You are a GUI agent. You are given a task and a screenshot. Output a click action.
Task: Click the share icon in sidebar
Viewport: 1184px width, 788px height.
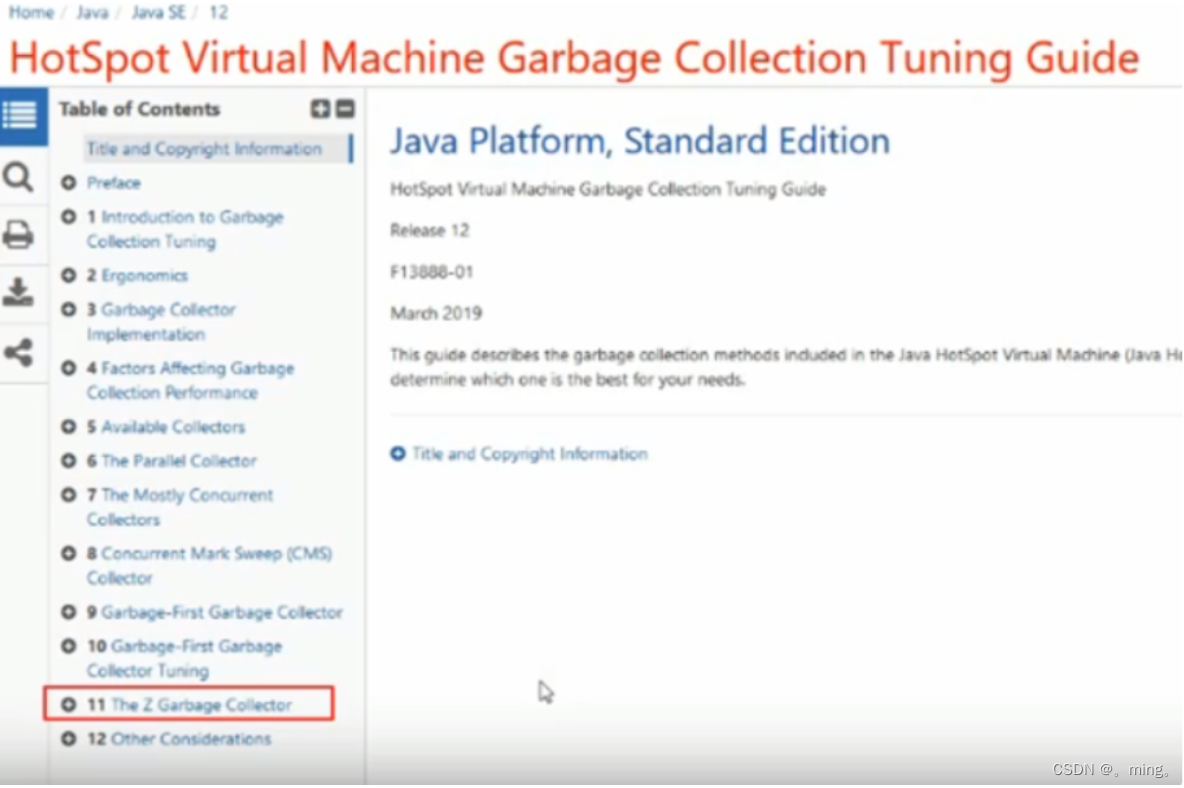(x=18, y=352)
